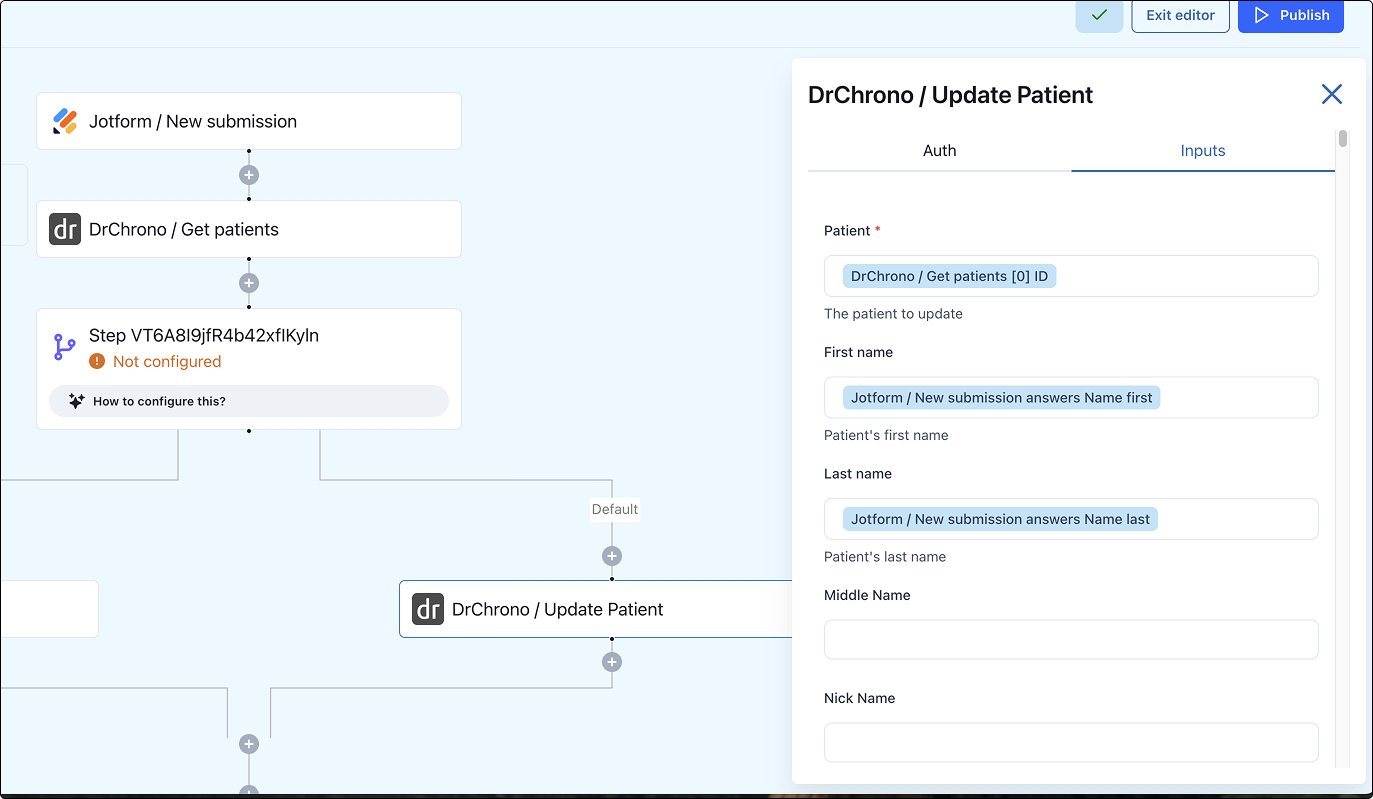Click the DrChrono icon on Get patients step
Viewport: 1373px width, 799px height.
point(65,230)
